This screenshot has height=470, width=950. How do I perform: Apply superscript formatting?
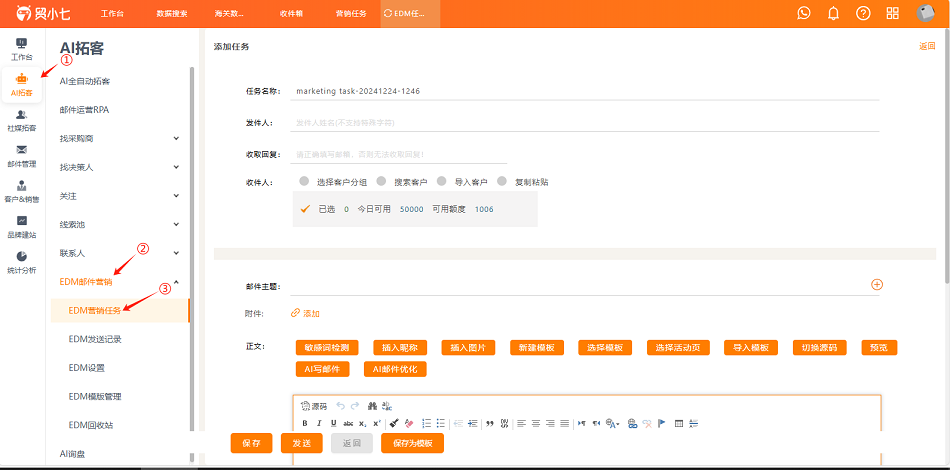[377, 423]
